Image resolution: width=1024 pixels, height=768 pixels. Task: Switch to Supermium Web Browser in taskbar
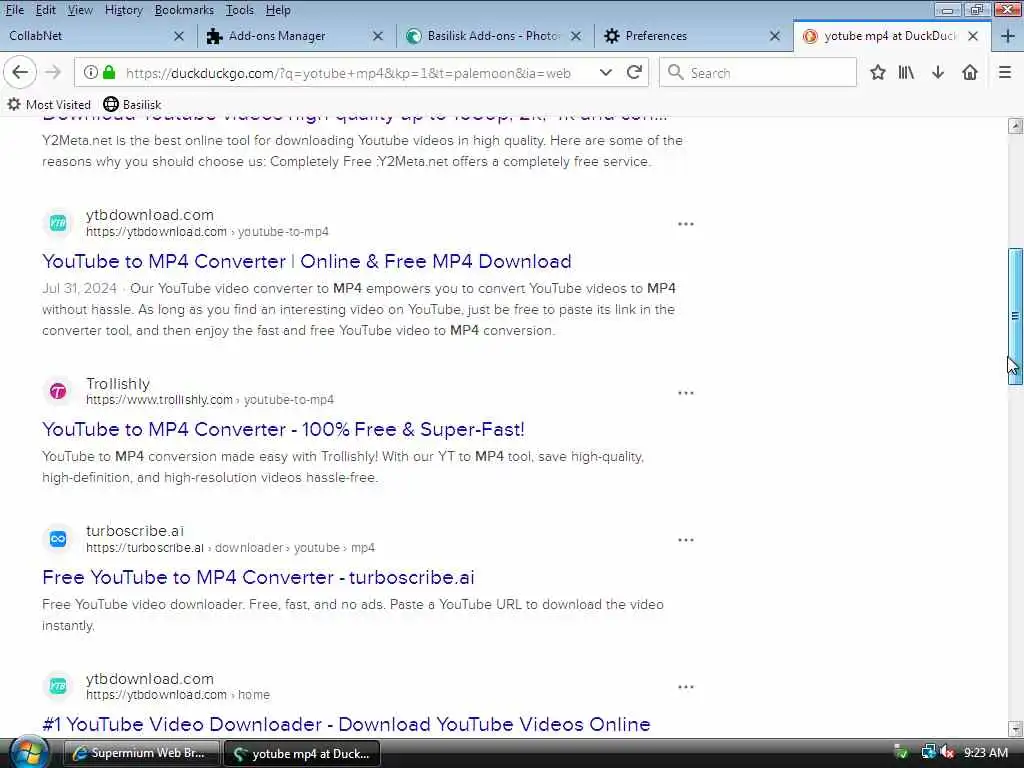pos(140,753)
